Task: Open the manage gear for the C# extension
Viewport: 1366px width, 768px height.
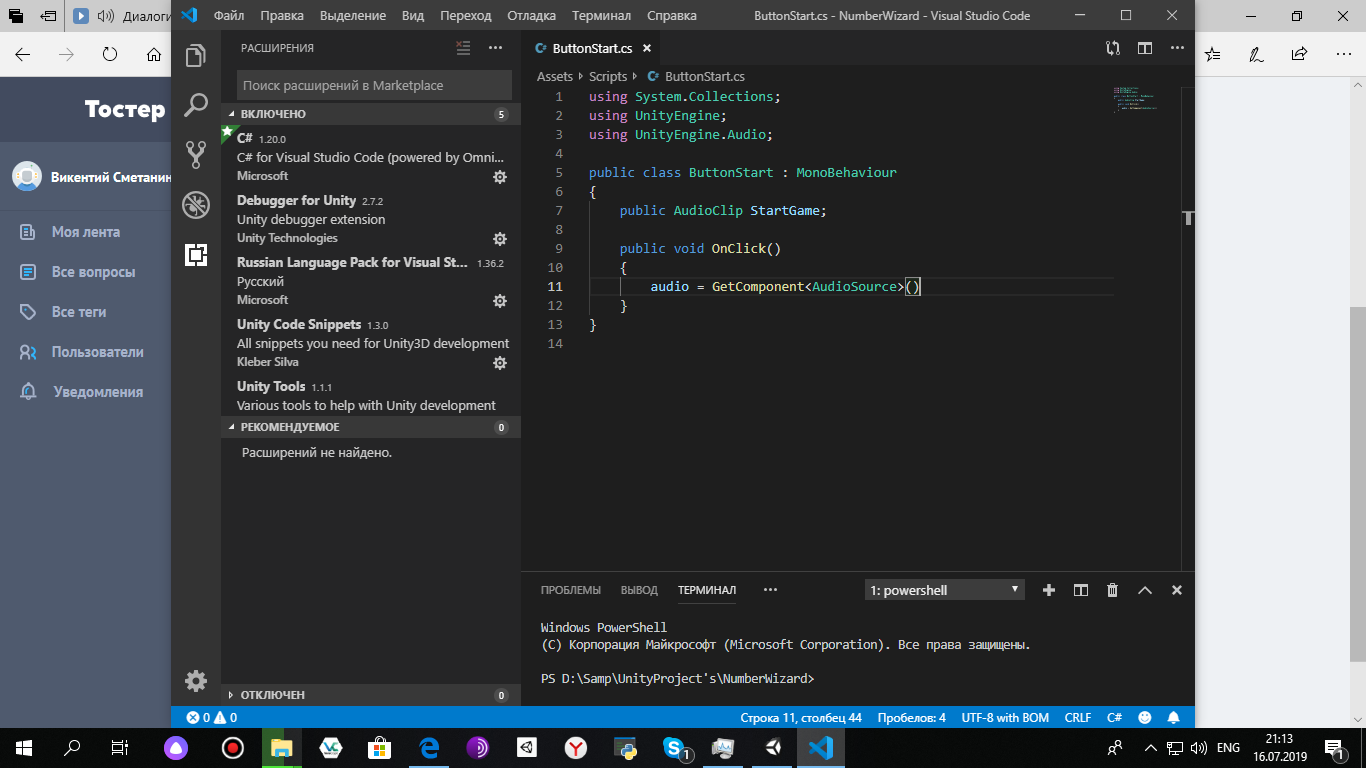Action: (x=500, y=177)
